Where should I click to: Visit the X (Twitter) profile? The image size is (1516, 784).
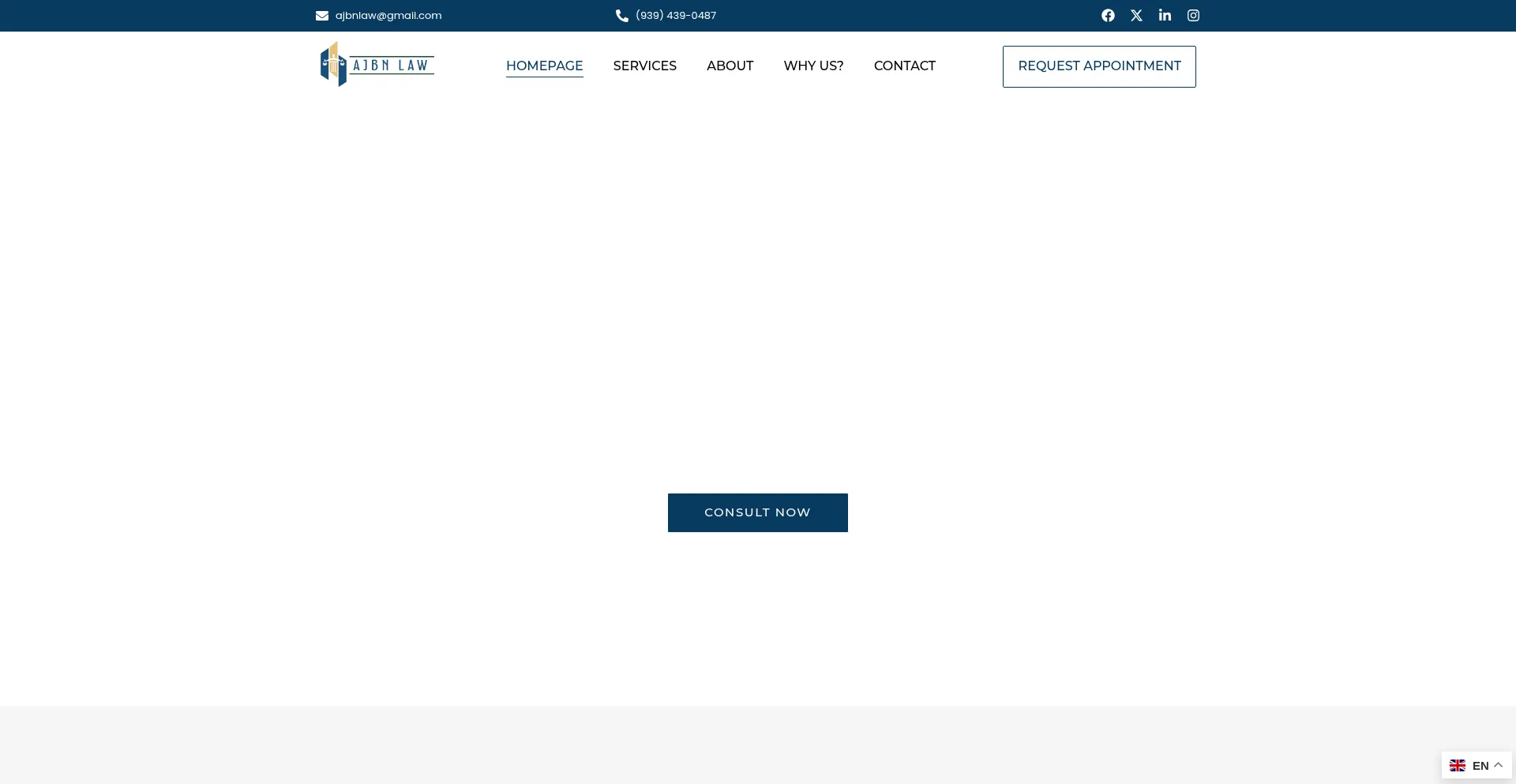click(x=1136, y=16)
